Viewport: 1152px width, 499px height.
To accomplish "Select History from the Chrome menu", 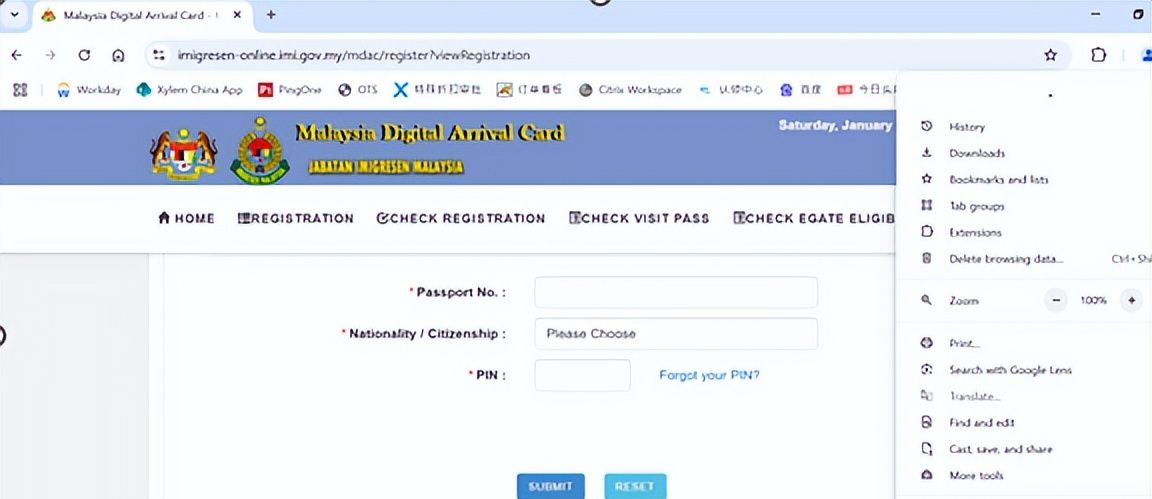I will point(966,127).
